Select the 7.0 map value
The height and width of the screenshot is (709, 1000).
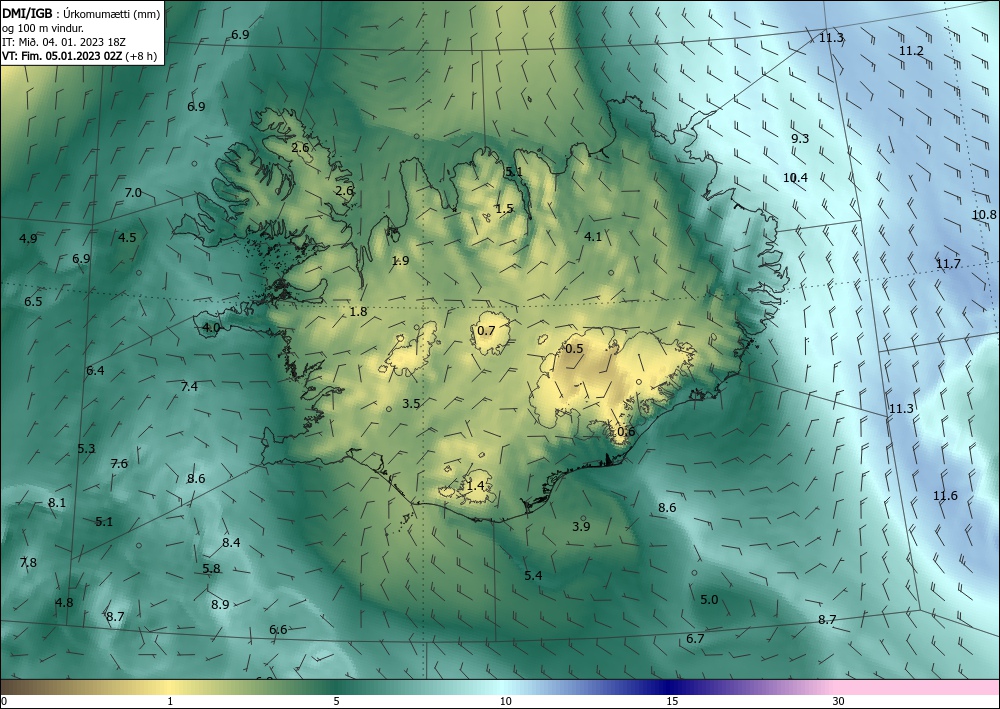click(x=133, y=193)
